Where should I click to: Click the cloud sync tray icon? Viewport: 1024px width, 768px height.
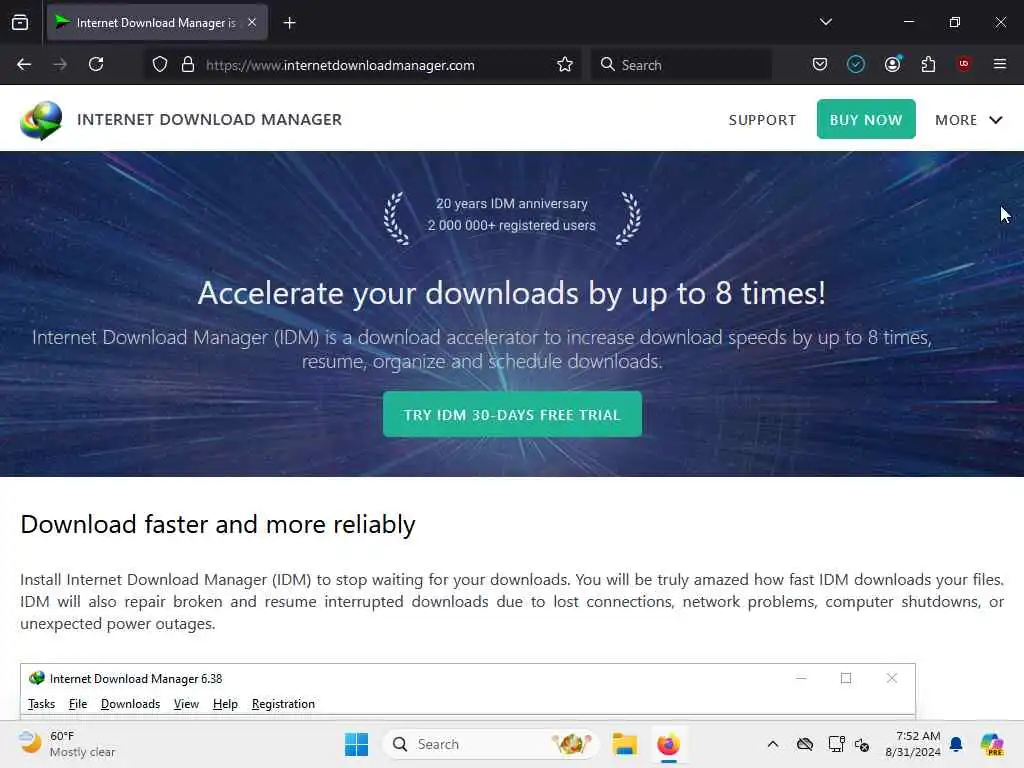pyautogui.click(x=805, y=744)
